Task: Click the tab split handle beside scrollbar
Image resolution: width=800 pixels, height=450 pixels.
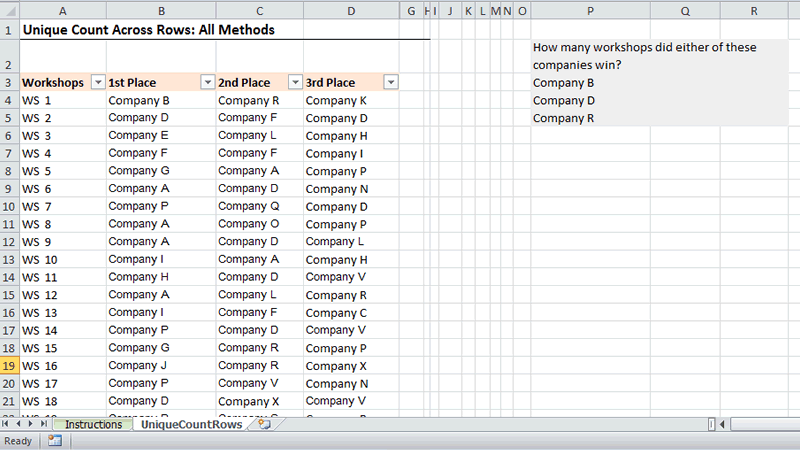Action: pos(711,425)
